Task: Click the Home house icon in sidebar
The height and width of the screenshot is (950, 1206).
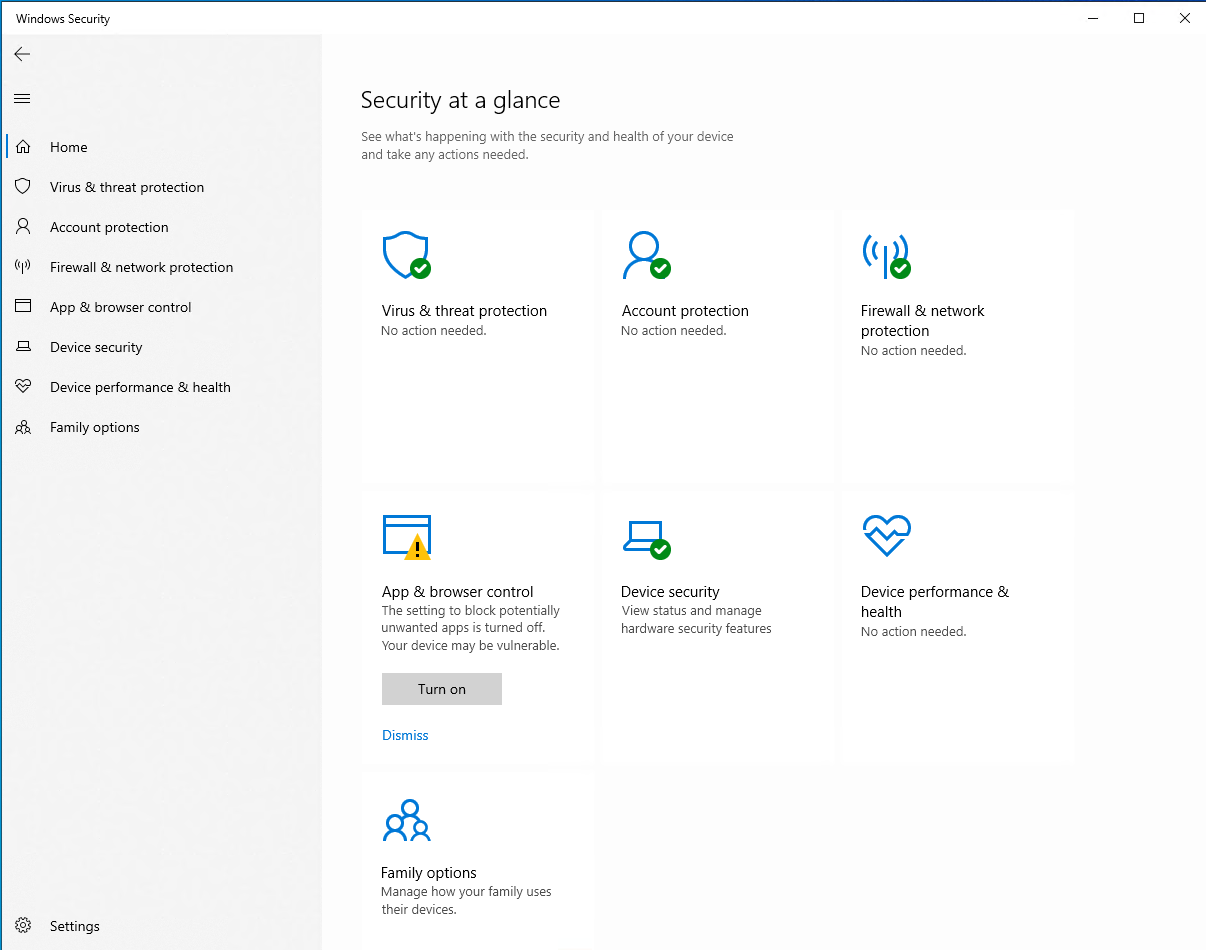Action: [23, 147]
